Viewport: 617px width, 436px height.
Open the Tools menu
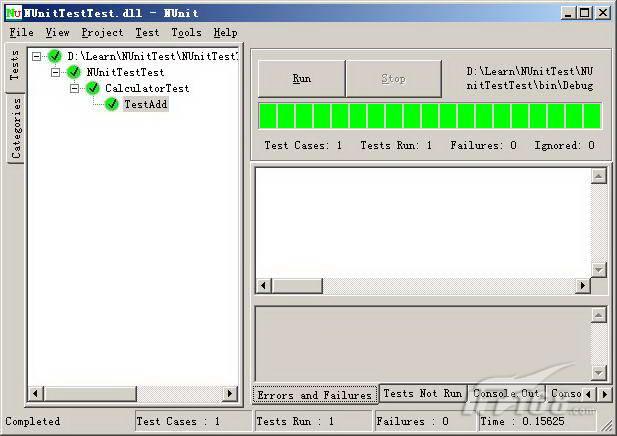(x=186, y=32)
